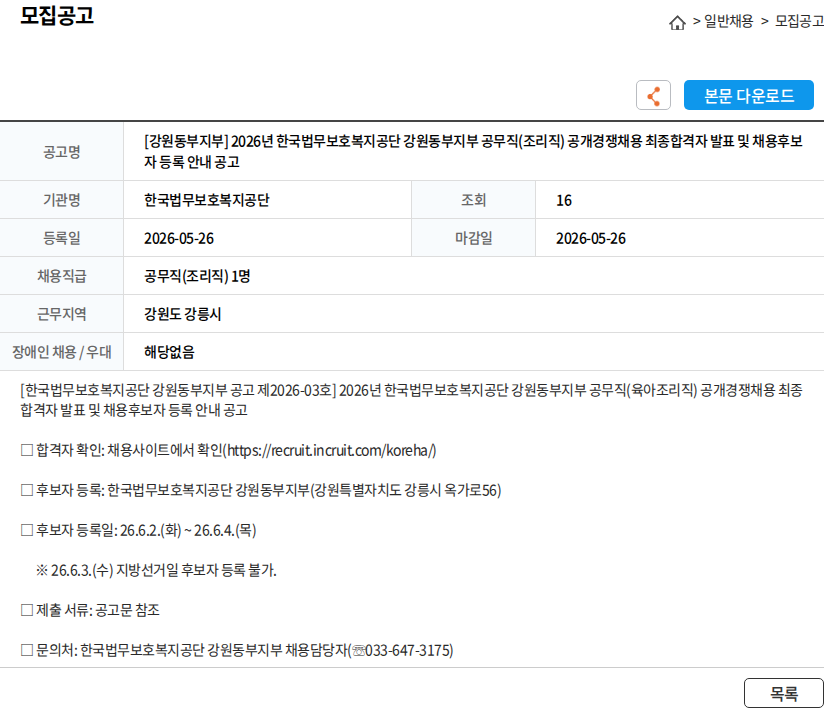Click the 장애인 채용 / 우대 label
The image size is (824, 708).
pos(61,352)
